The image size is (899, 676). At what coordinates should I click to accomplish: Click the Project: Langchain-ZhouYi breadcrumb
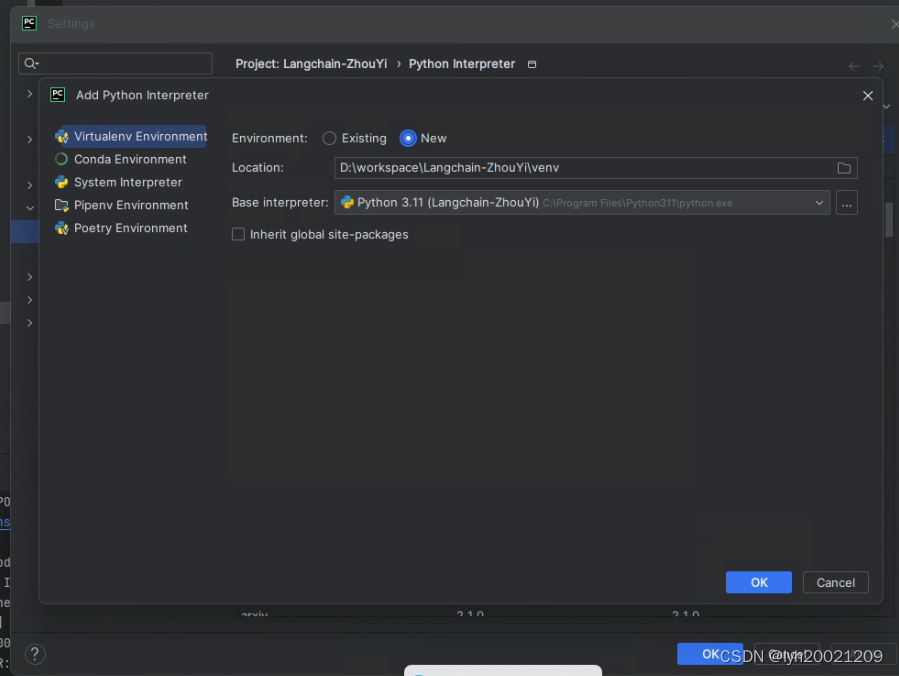[x=311, y=64]
